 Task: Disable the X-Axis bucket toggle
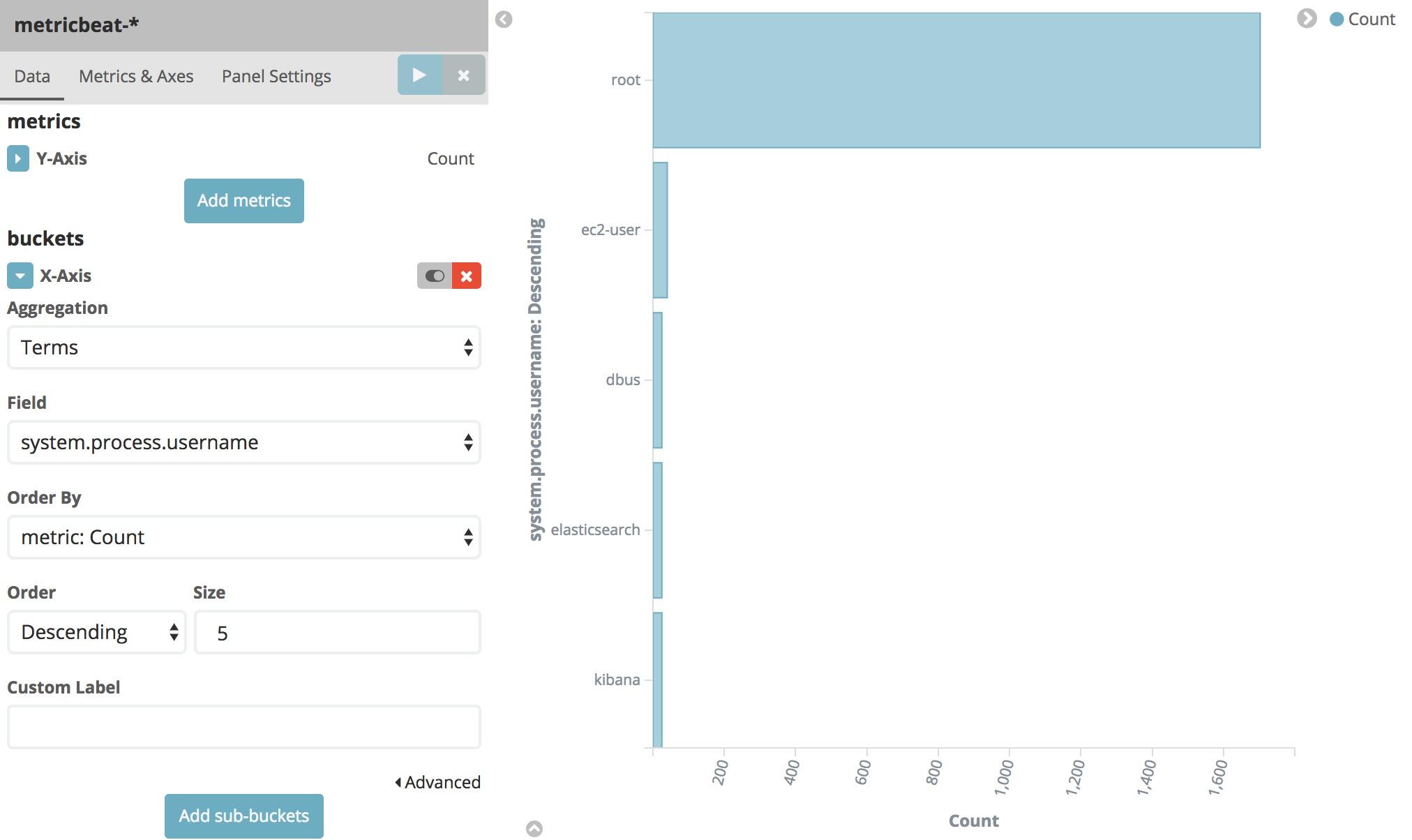pos(435,276)
